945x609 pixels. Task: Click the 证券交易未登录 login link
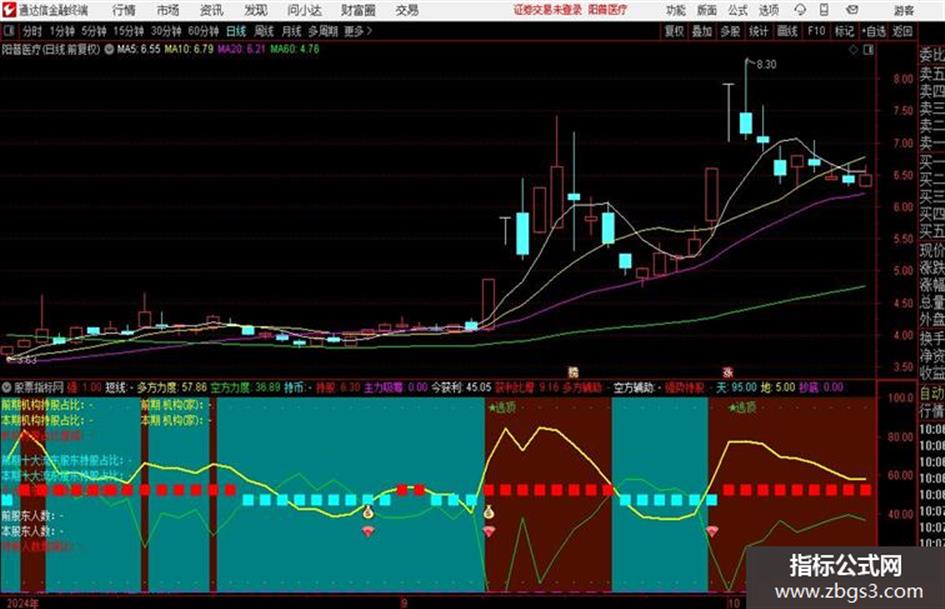pos(548,10)
